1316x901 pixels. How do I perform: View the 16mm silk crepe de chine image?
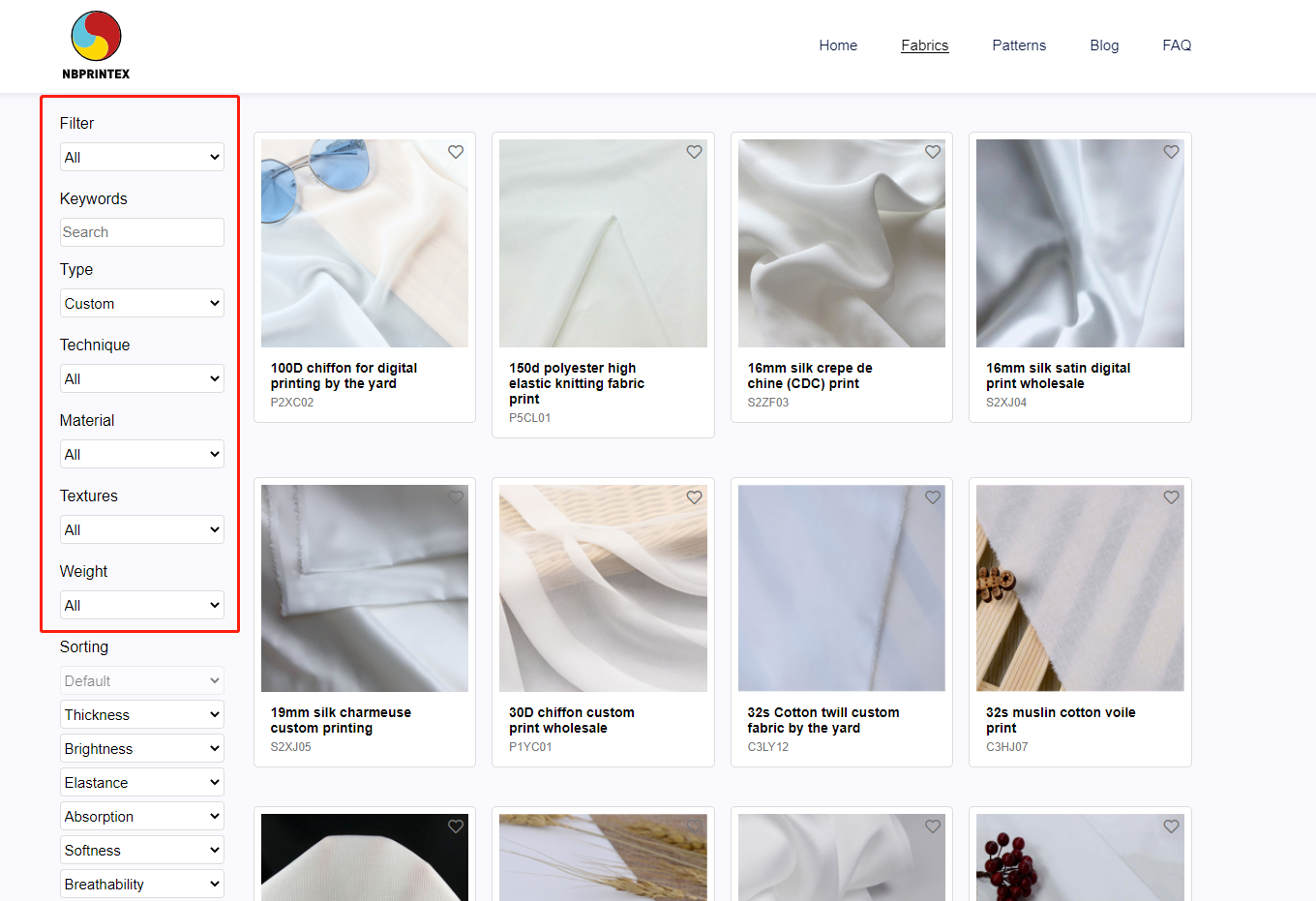tap(842, 243)
